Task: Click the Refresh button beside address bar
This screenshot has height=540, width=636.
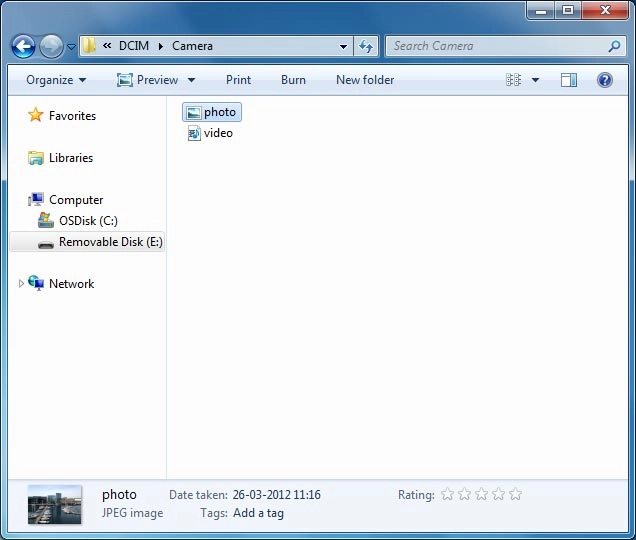Action: [x=366, y=46]
